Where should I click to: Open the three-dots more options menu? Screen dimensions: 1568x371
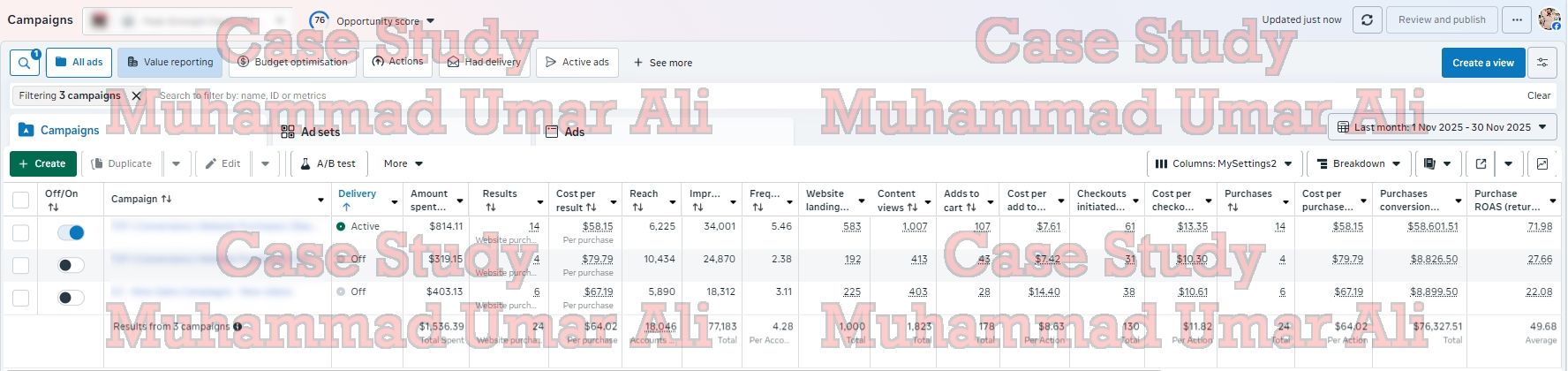(1517, 19)
